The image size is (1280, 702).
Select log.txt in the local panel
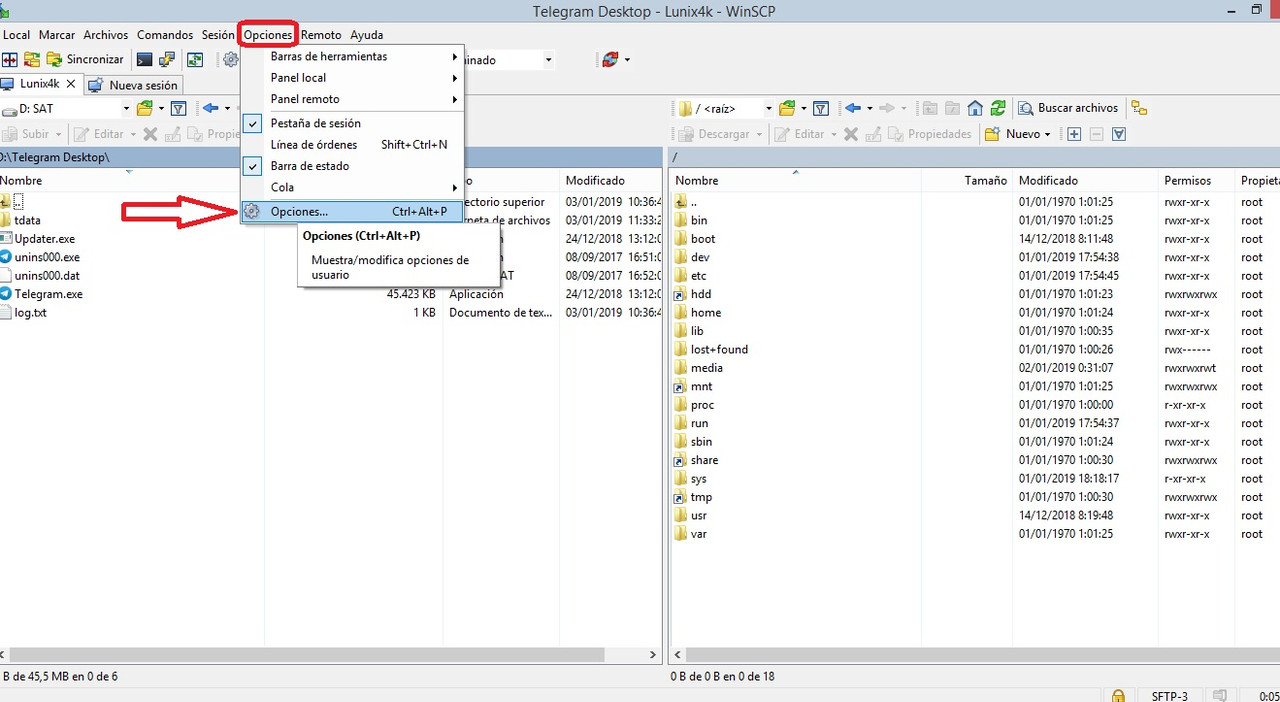(x=30, y=312)
